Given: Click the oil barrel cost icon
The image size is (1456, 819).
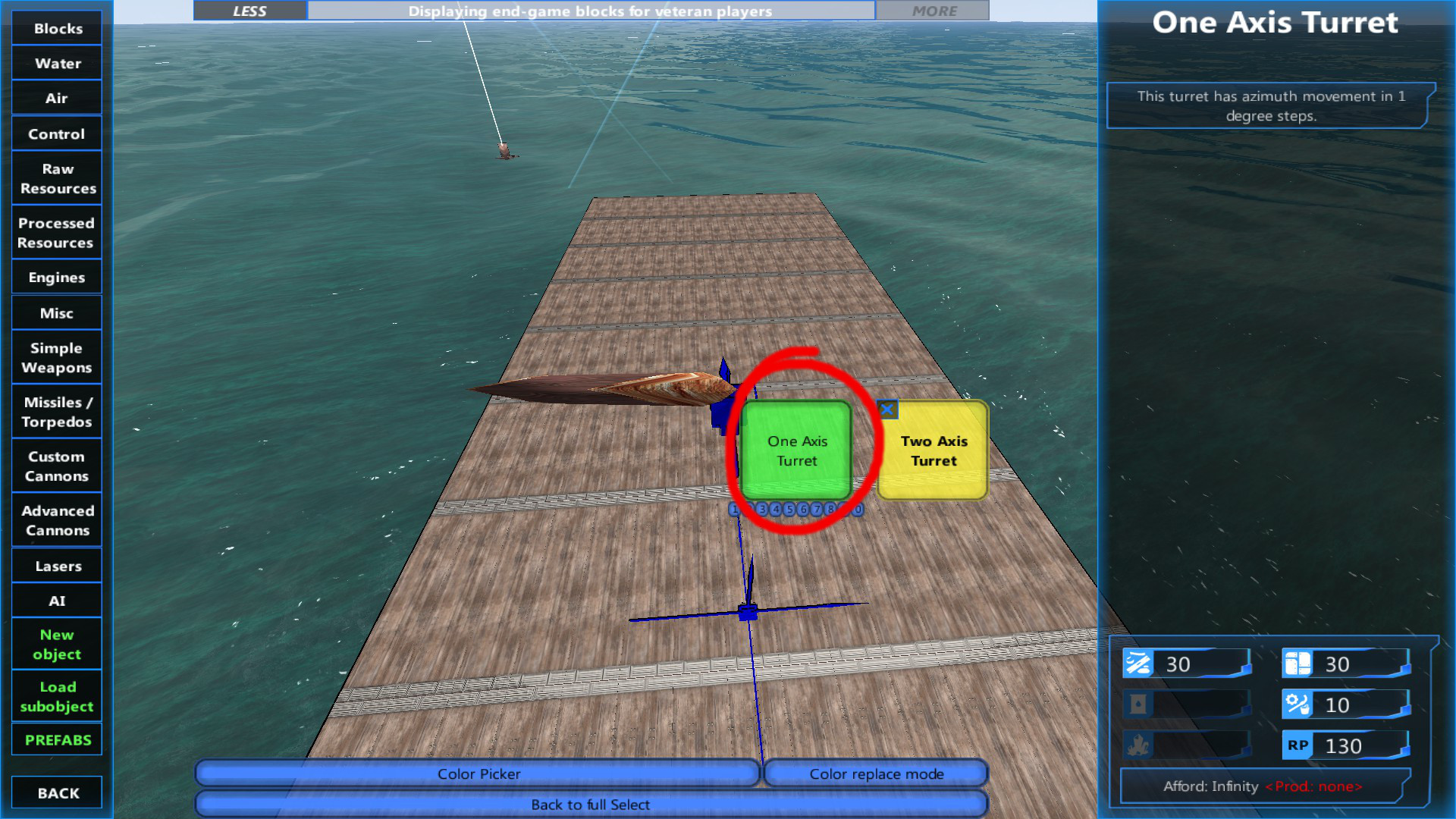Looking at the screenshot, I should point(1137,705).
